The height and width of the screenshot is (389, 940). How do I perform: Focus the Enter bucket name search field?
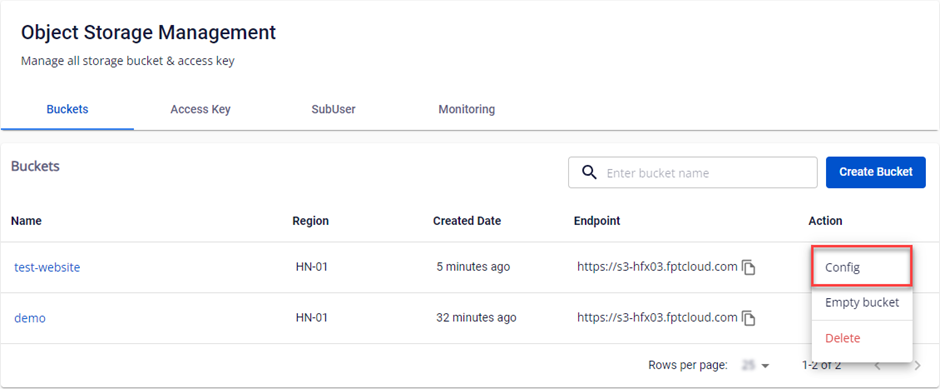point(693,173)
